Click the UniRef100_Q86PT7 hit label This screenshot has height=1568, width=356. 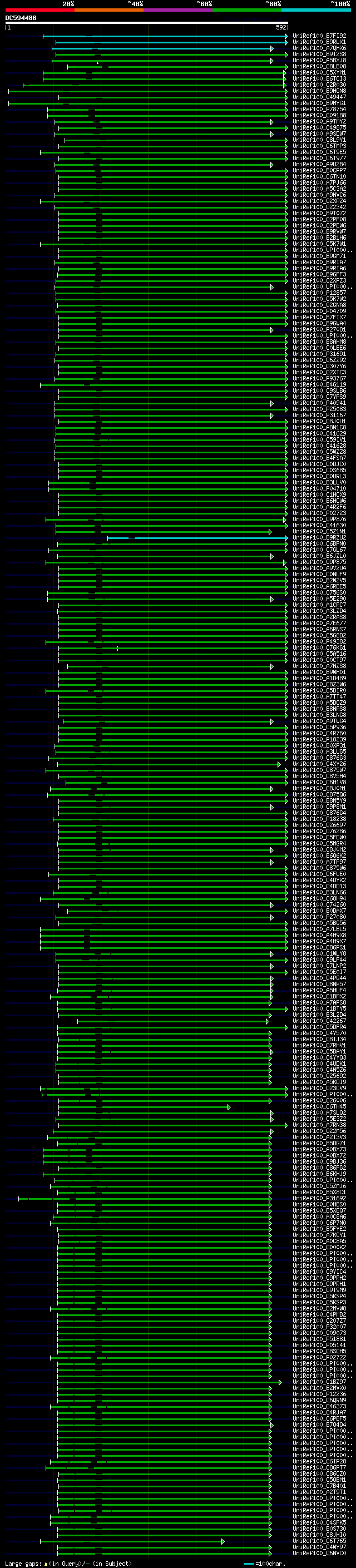[x=319, y=1467]
